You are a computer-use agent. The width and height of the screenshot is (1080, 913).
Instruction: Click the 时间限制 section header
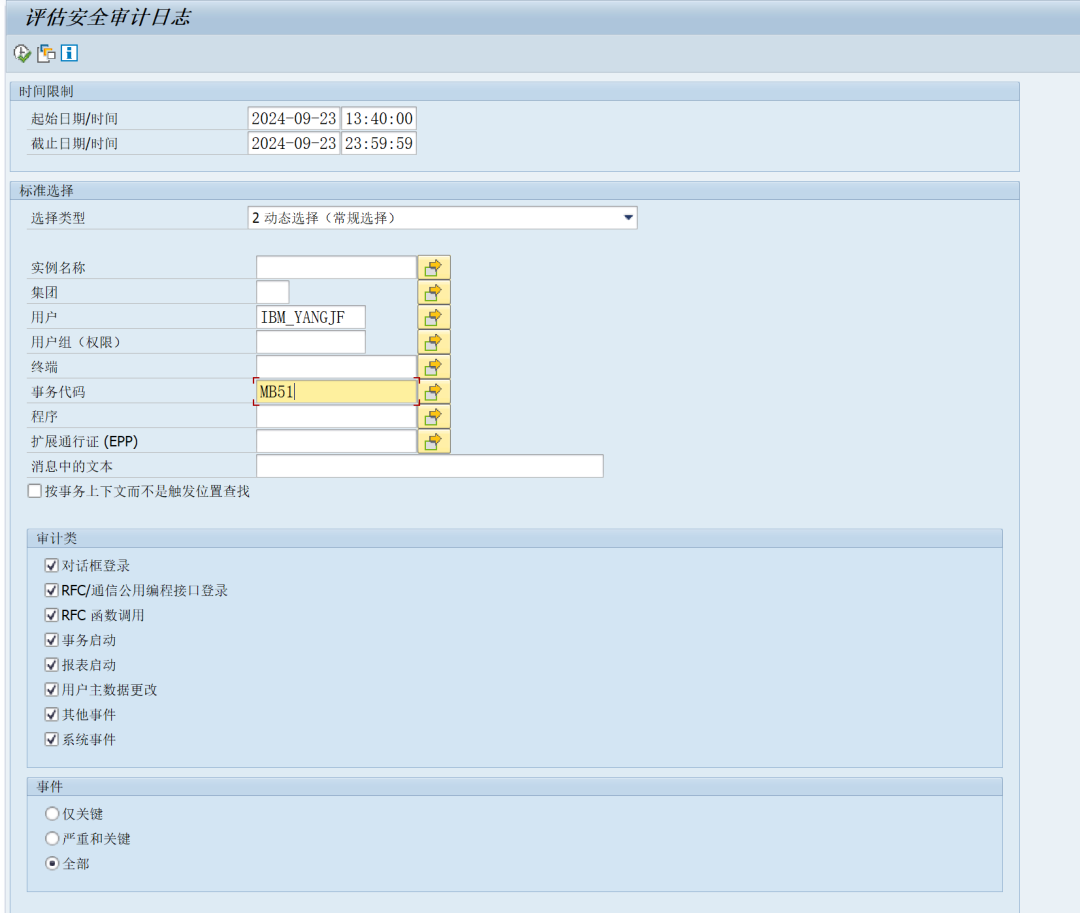pos(46,92)
